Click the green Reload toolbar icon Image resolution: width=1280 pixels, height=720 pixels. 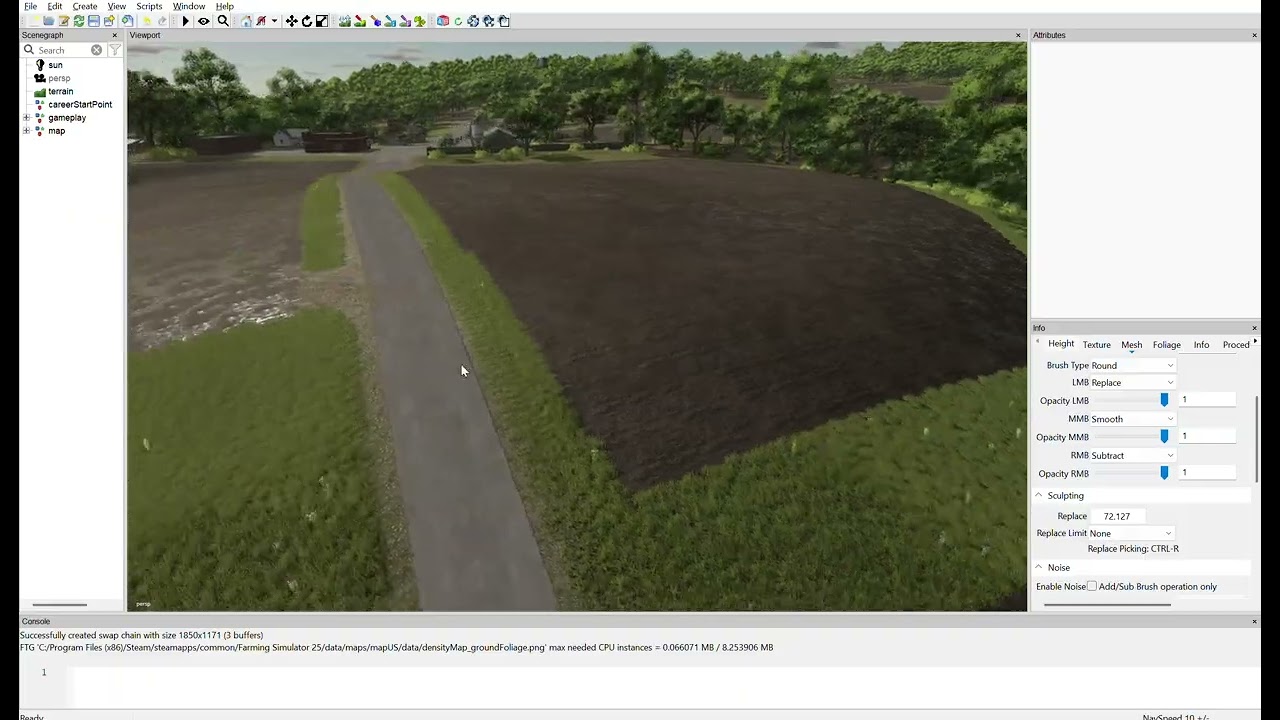78,21
